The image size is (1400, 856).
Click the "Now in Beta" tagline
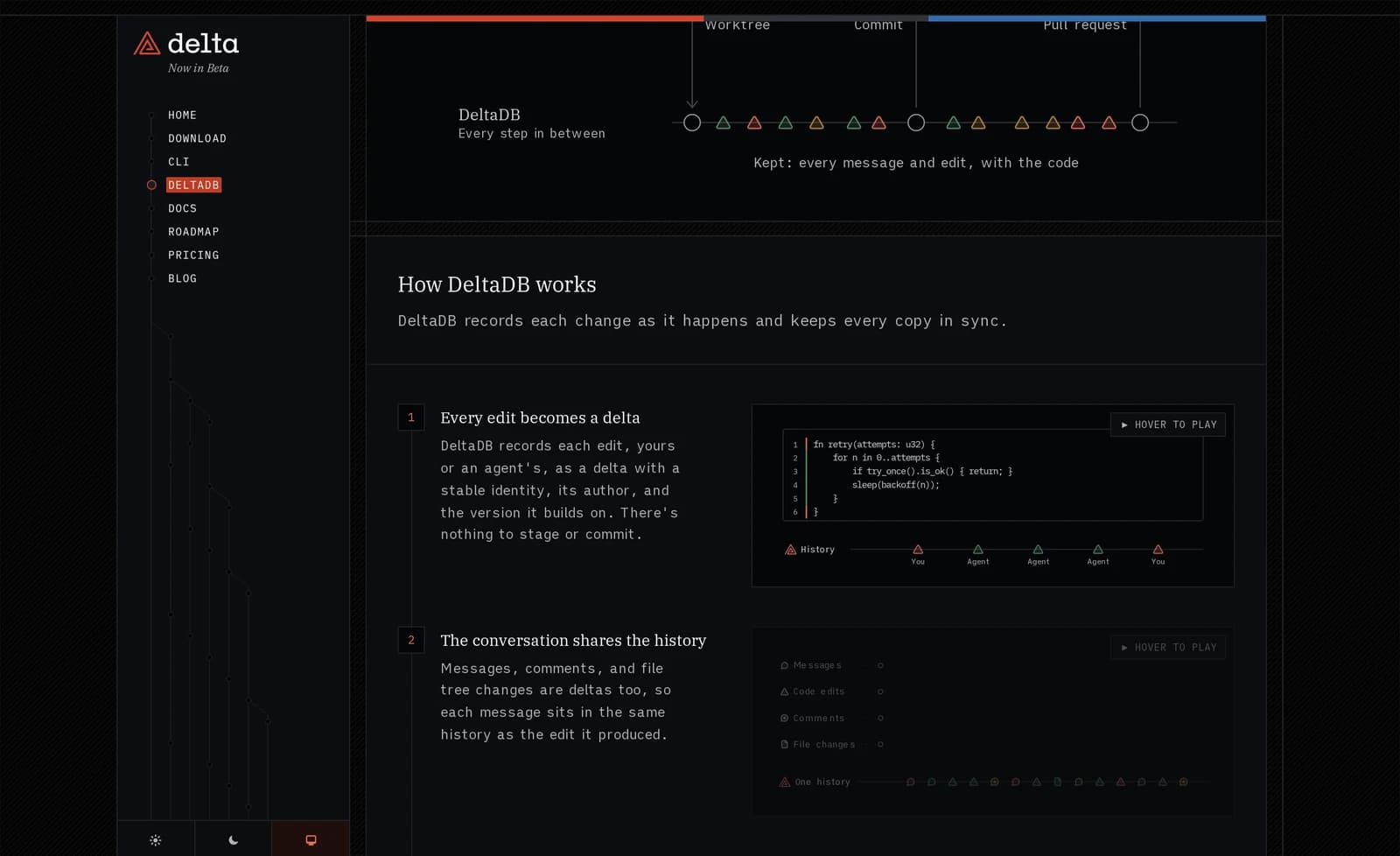(x=199, y=68)
